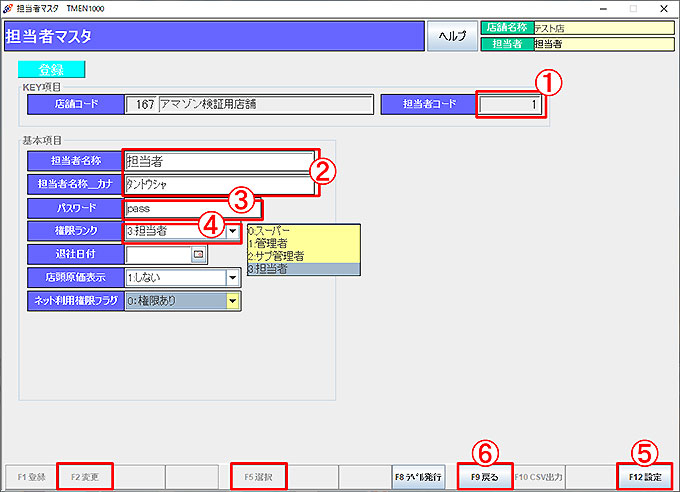
Task: Open the ヘルプ help button
Action: [452, 36]
